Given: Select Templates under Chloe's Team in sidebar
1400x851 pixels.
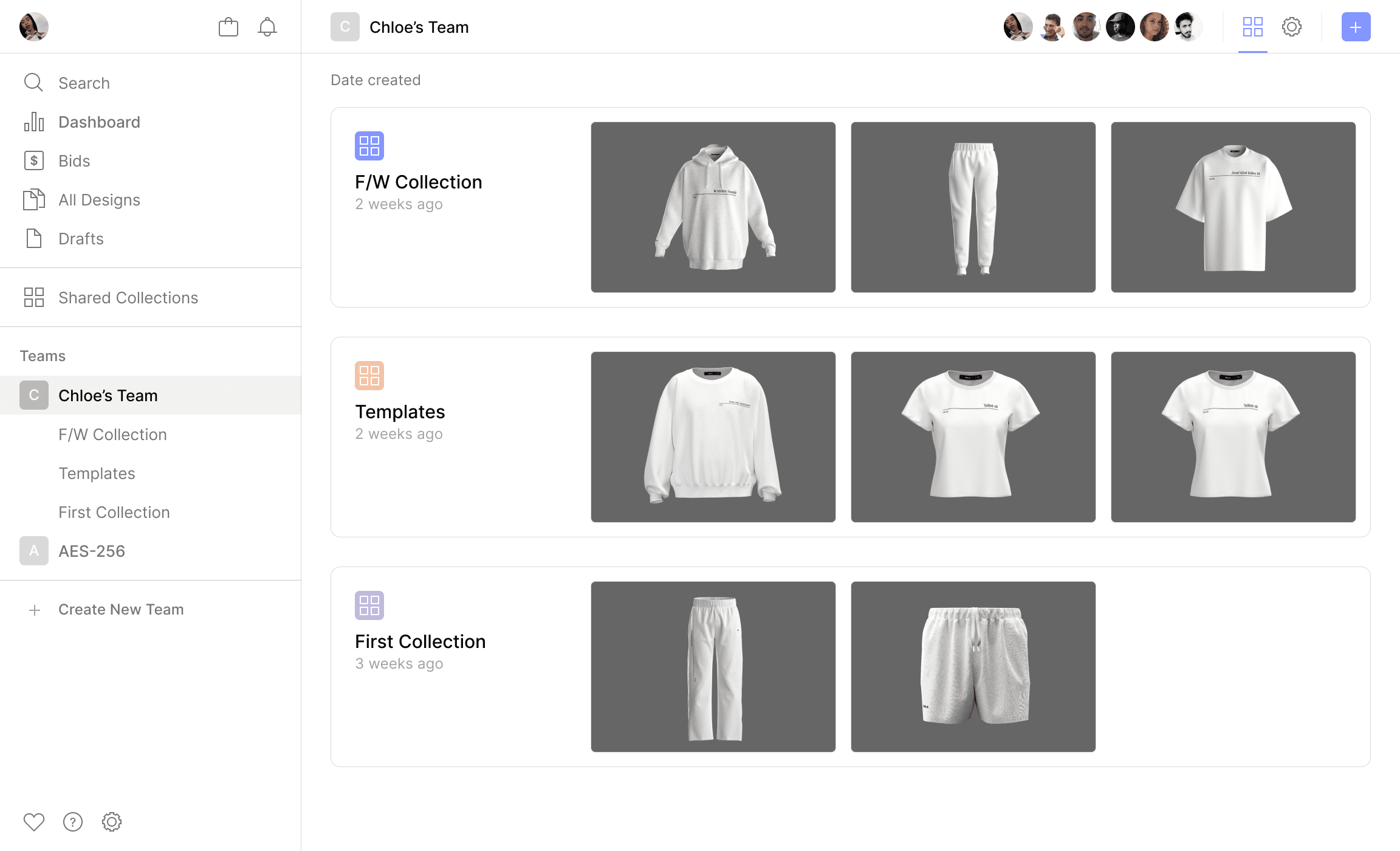Looking at the screenshot, I should pyautogui.click(x=97, y=474).
